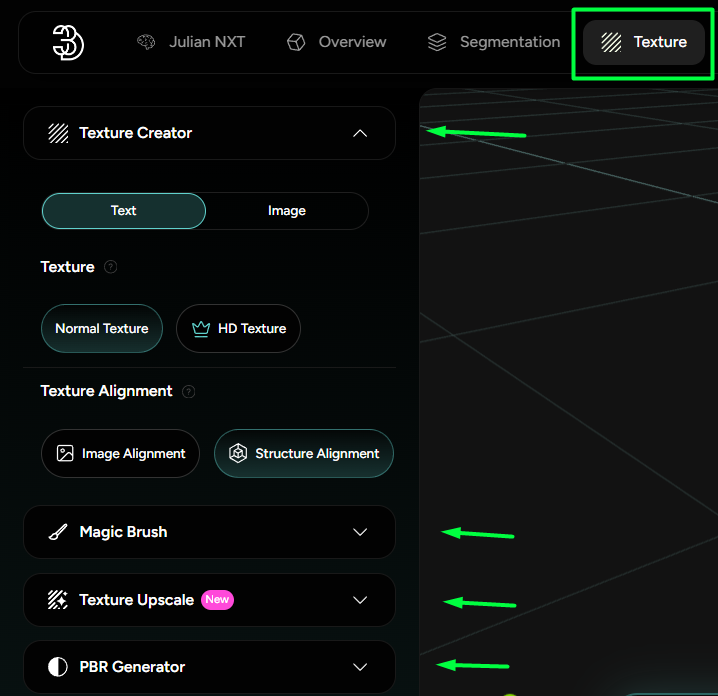Click the brain icon beside Julian NXT
The image size is (718, 696).
click(146, 42)
